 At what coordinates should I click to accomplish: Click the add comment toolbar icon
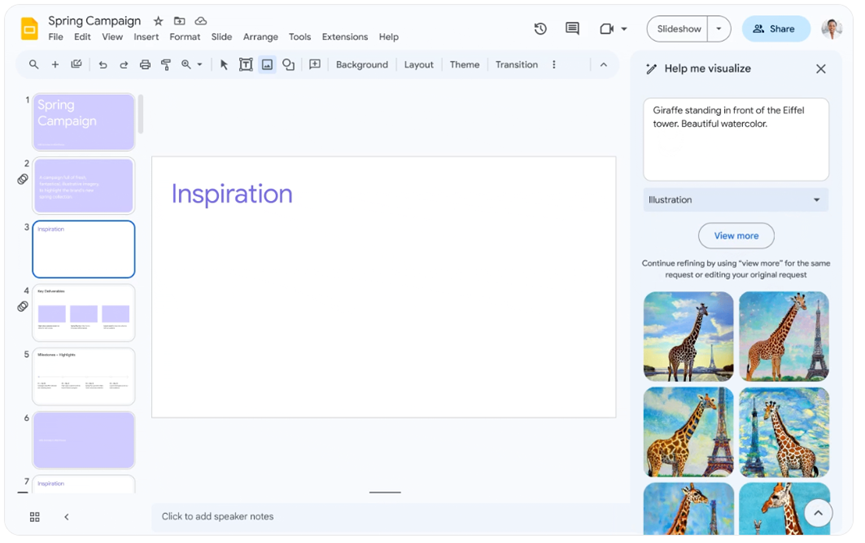315,65
